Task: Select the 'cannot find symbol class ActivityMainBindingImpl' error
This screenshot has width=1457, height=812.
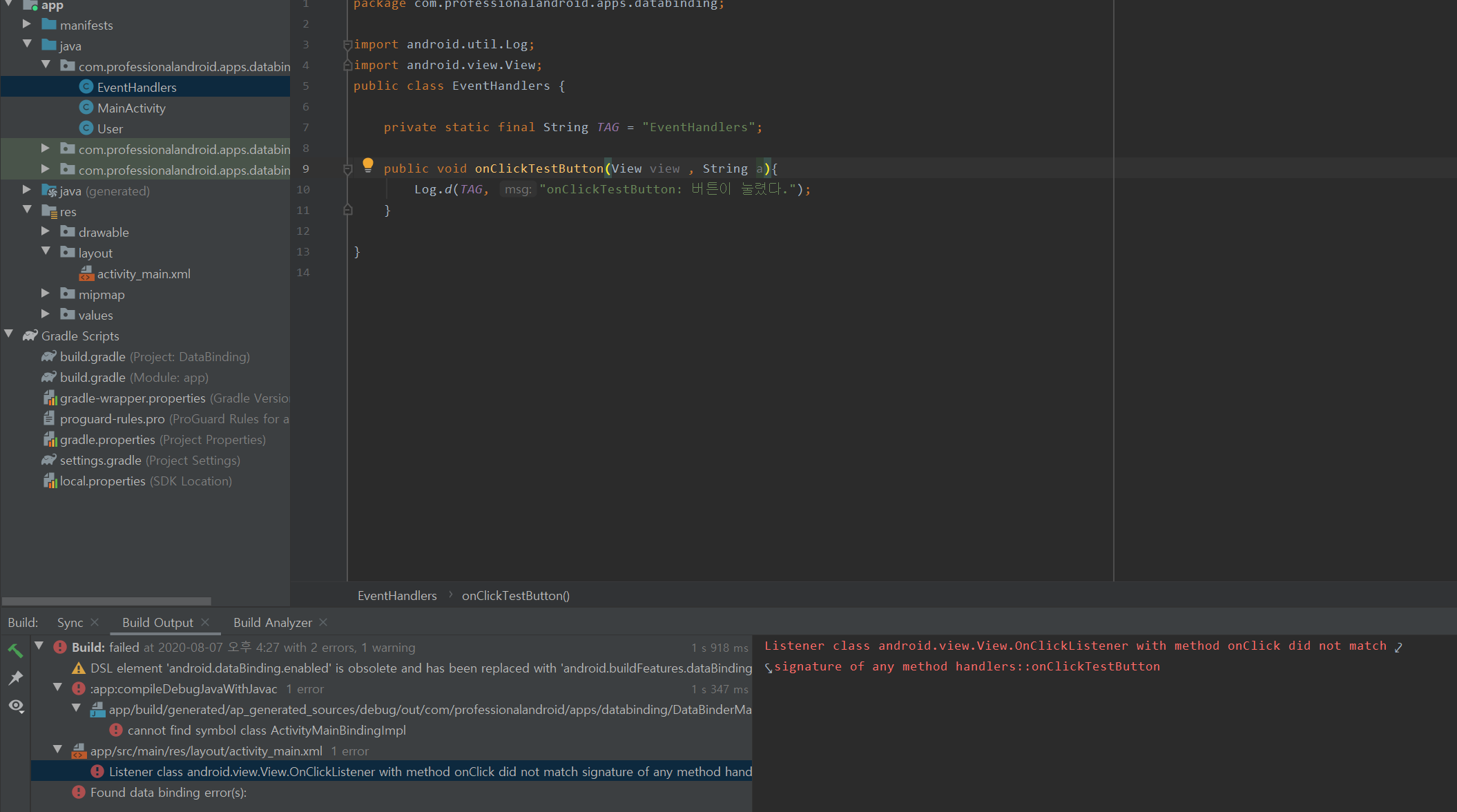Action: [266, 731]
